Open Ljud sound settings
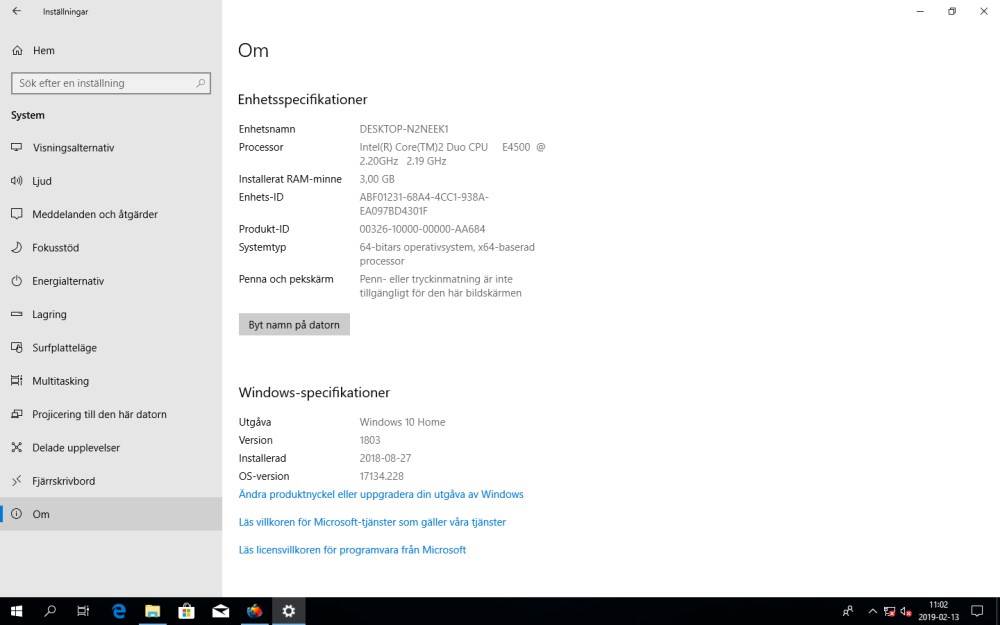 (x=111, y=180)
